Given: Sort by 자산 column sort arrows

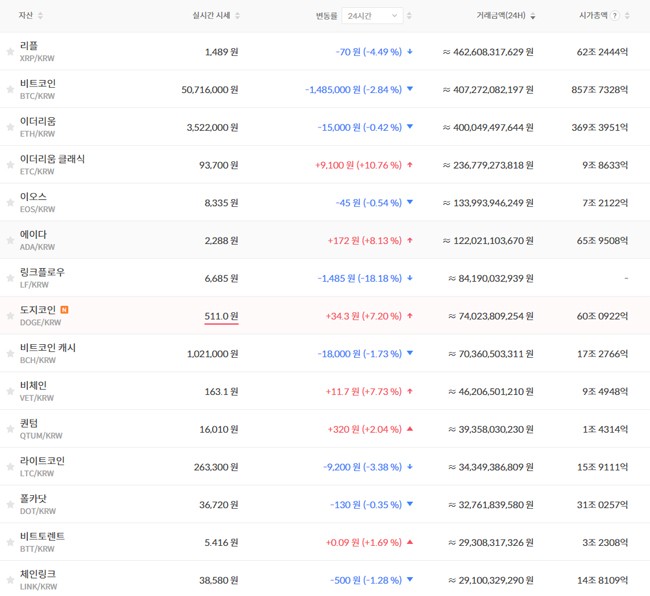Looking at the screenshot, I should point(40,16).
